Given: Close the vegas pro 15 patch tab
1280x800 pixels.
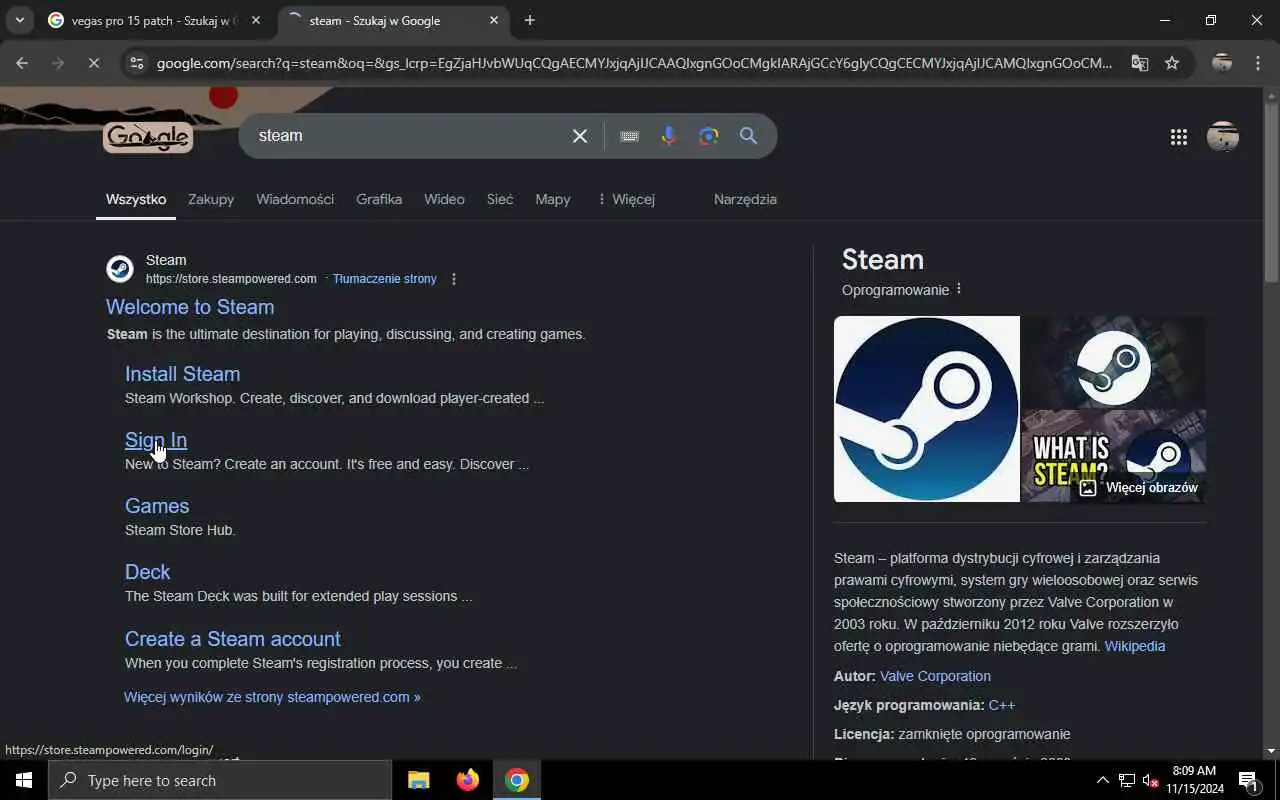Looking at the screenshot, I should click(256, 20).
